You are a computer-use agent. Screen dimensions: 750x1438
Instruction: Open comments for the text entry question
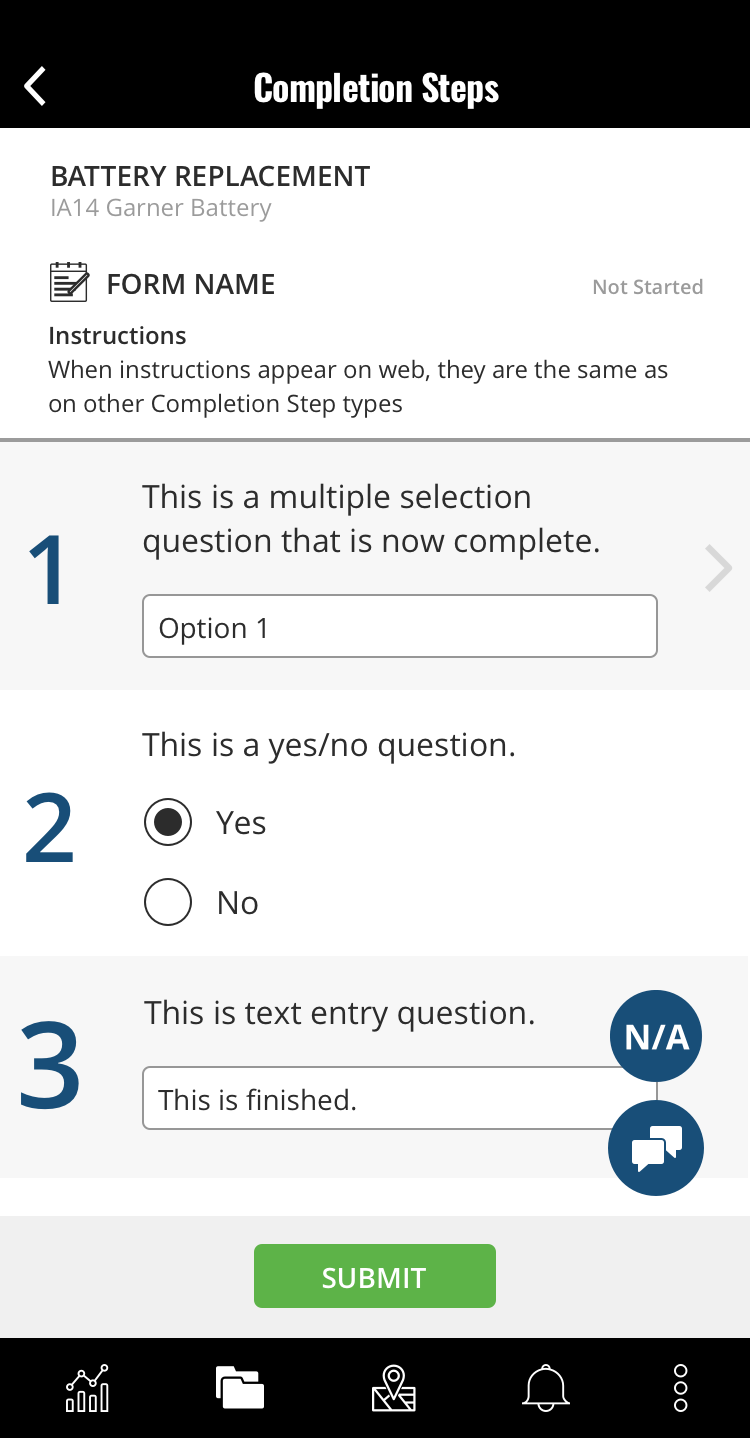(x=656, y=1147)
